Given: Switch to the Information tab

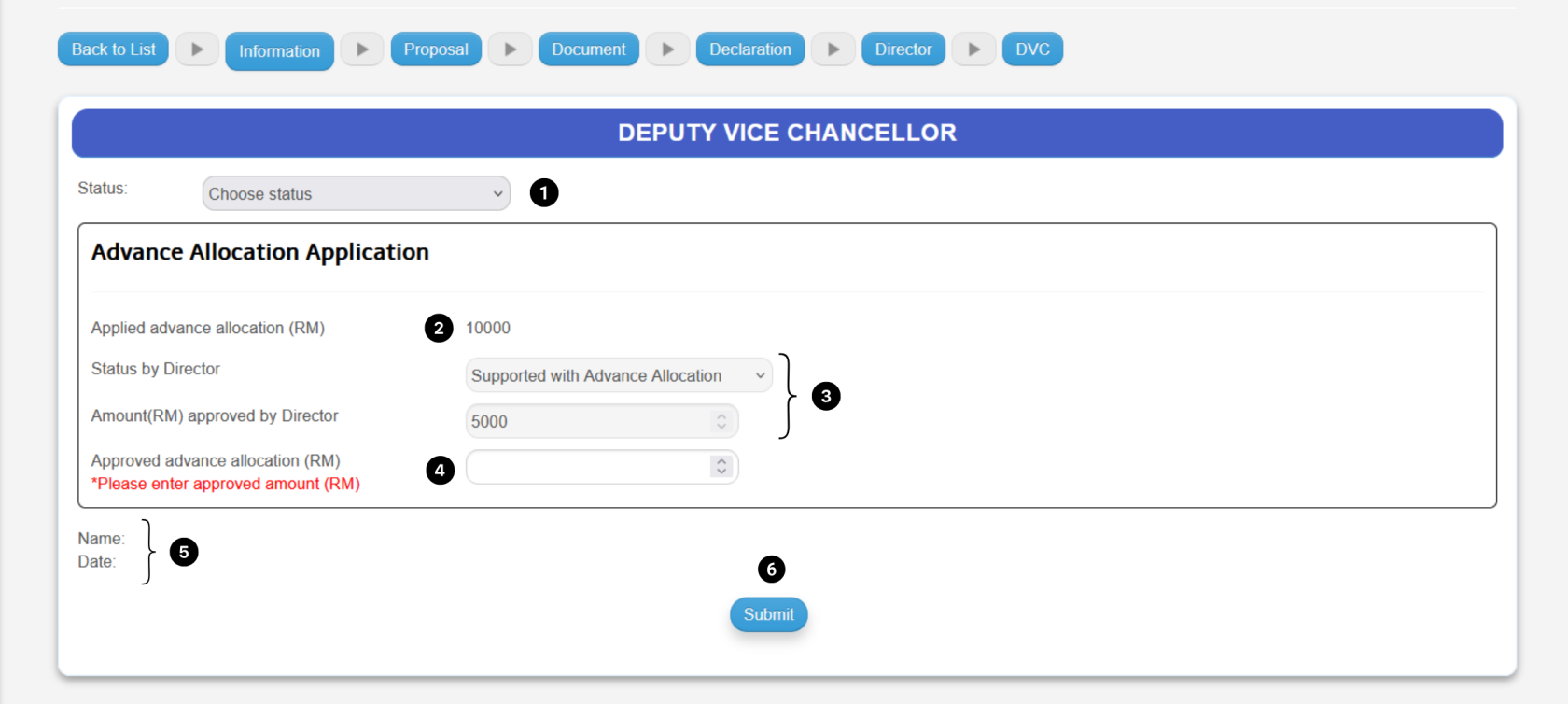Looking at the screenshot, I should coord(279,49).
